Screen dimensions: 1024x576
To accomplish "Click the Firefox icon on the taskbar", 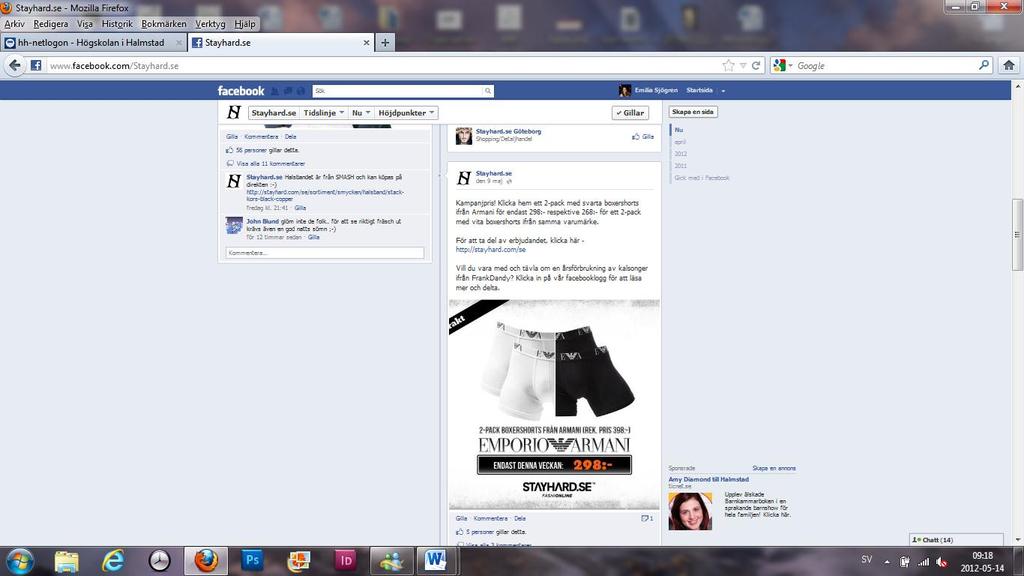I will click(206, 561).
